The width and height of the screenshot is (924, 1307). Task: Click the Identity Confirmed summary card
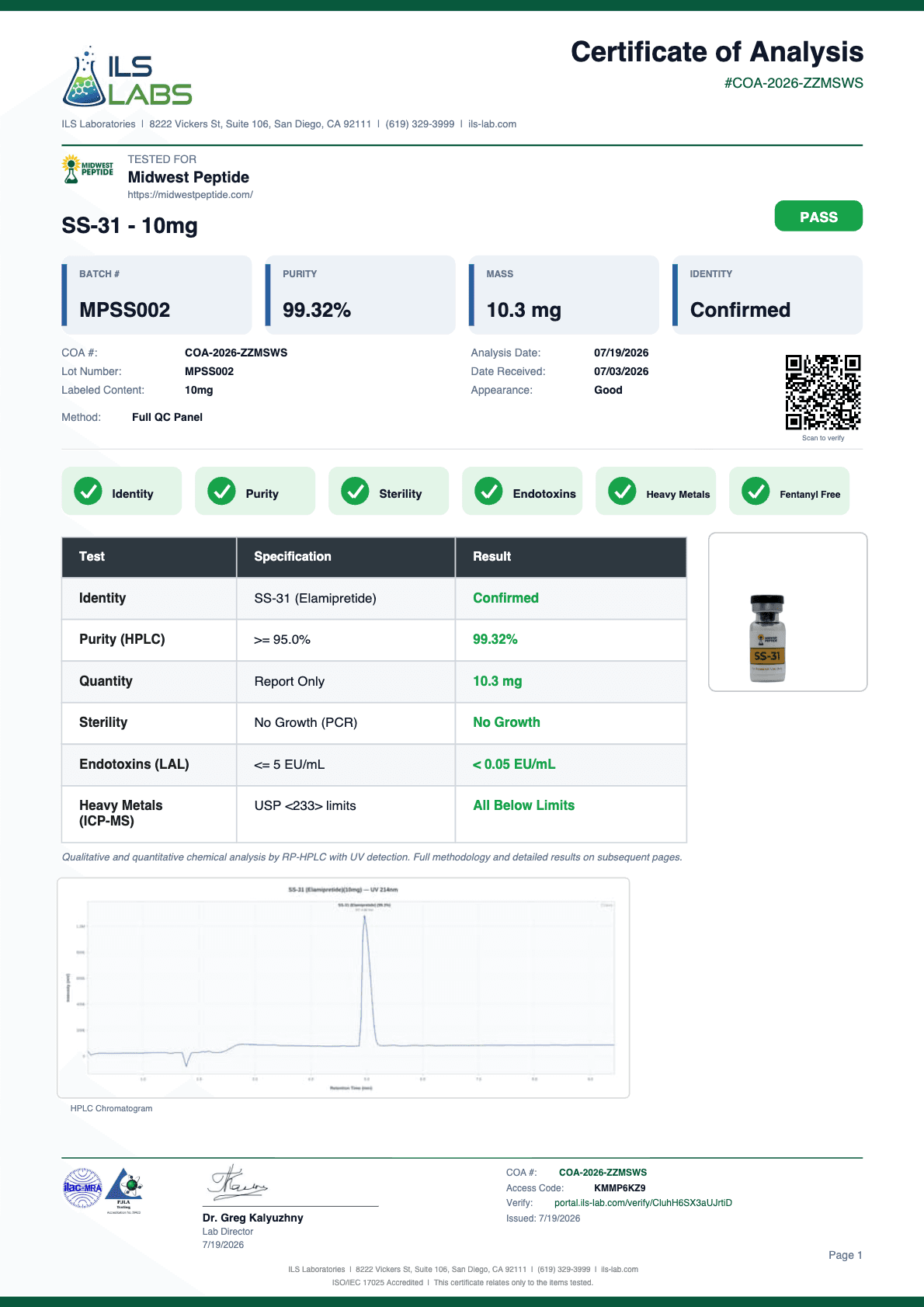[767, 295]
